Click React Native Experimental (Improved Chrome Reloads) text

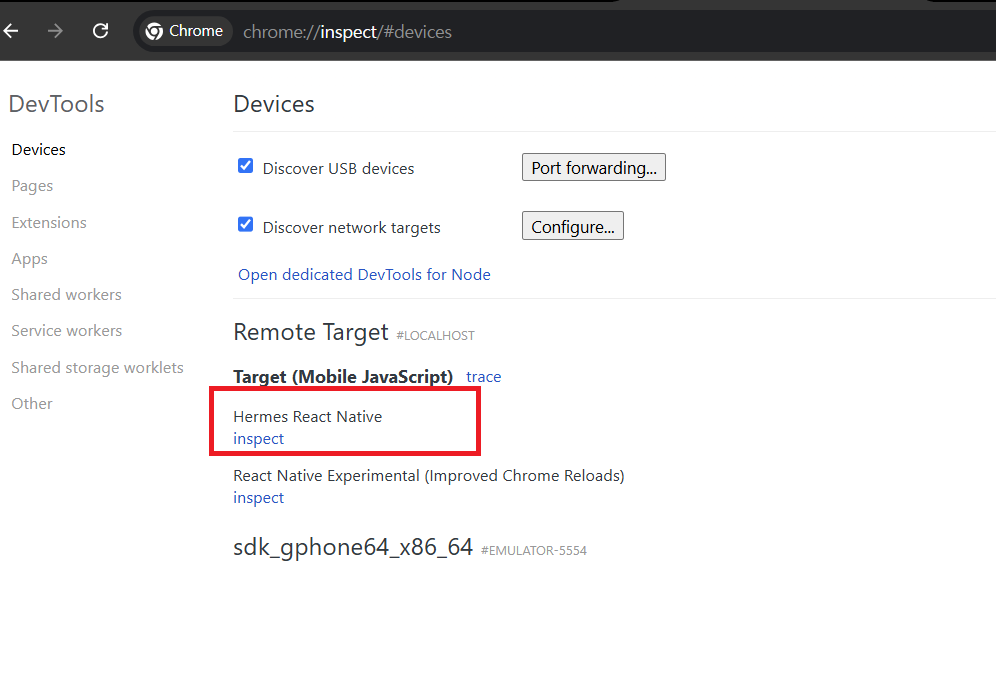429,476
